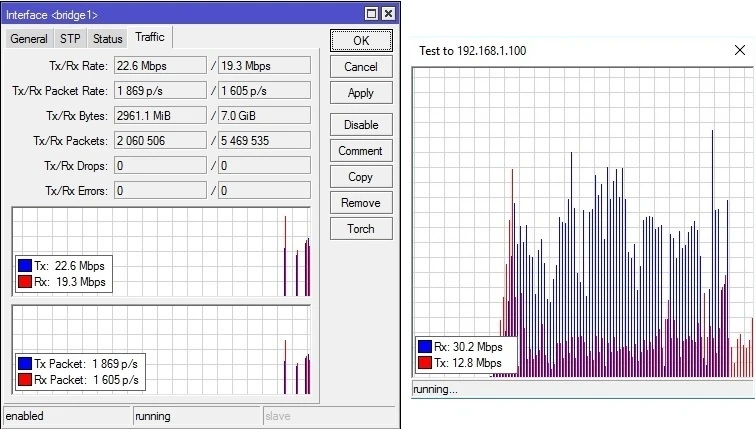Viewport: 756px width, 429px height.
Task: Select the Status tab
Action: pyautogui.click(x=108, y=39)
